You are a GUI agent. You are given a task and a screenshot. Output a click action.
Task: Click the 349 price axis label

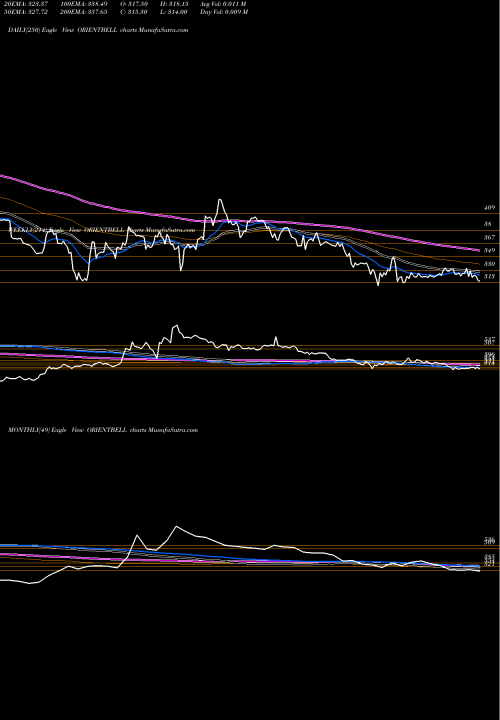(x=489, y=250)
